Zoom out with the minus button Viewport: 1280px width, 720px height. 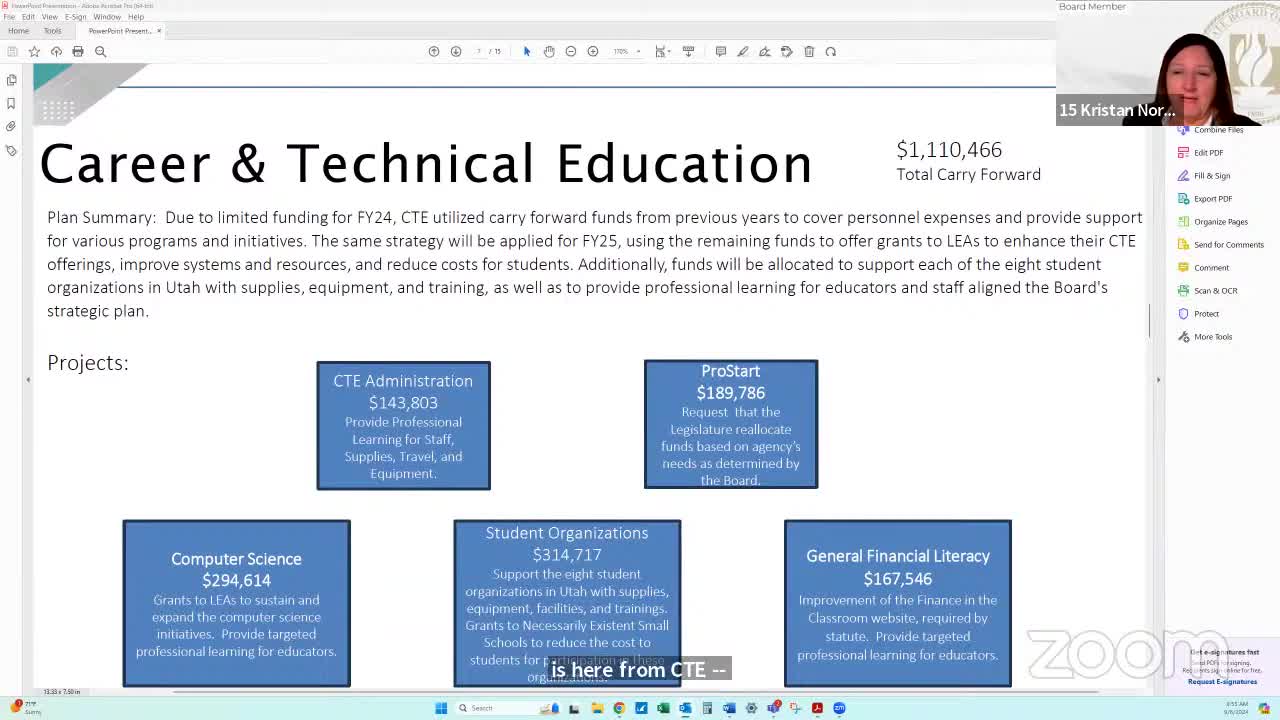click(x=571, y=51)
